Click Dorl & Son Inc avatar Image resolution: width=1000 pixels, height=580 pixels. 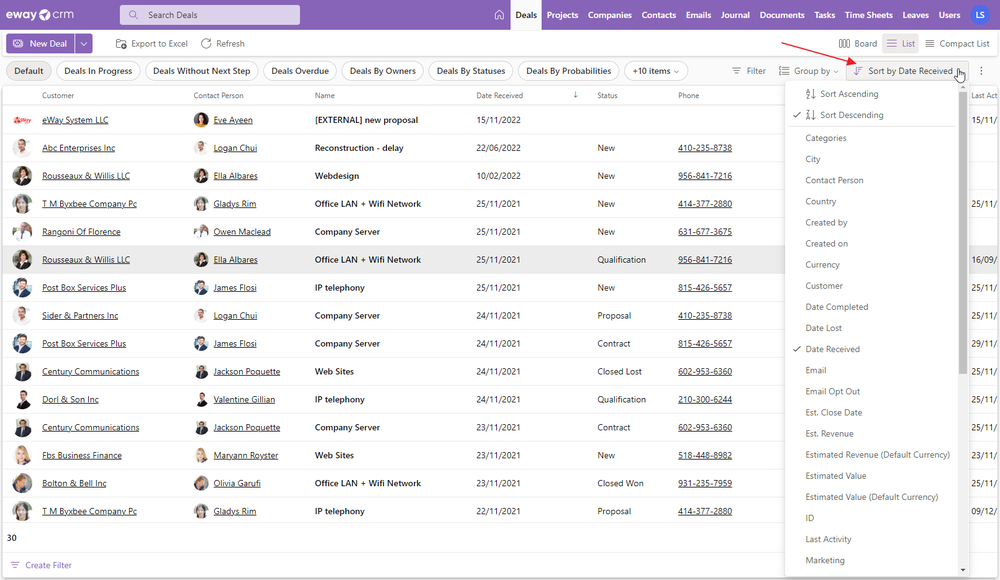click(x=22, y=399)
